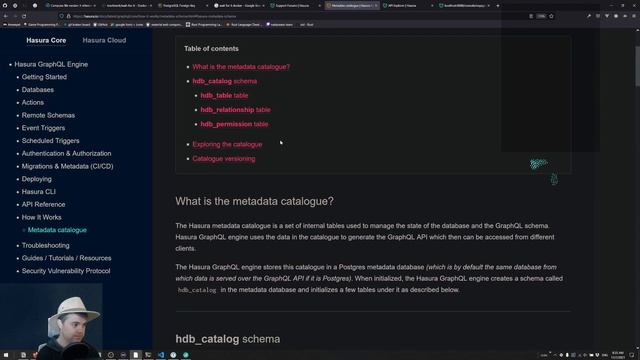Jump to Catalogue versioning link
Screen dimensions: 640x360
tap(224, 159)
